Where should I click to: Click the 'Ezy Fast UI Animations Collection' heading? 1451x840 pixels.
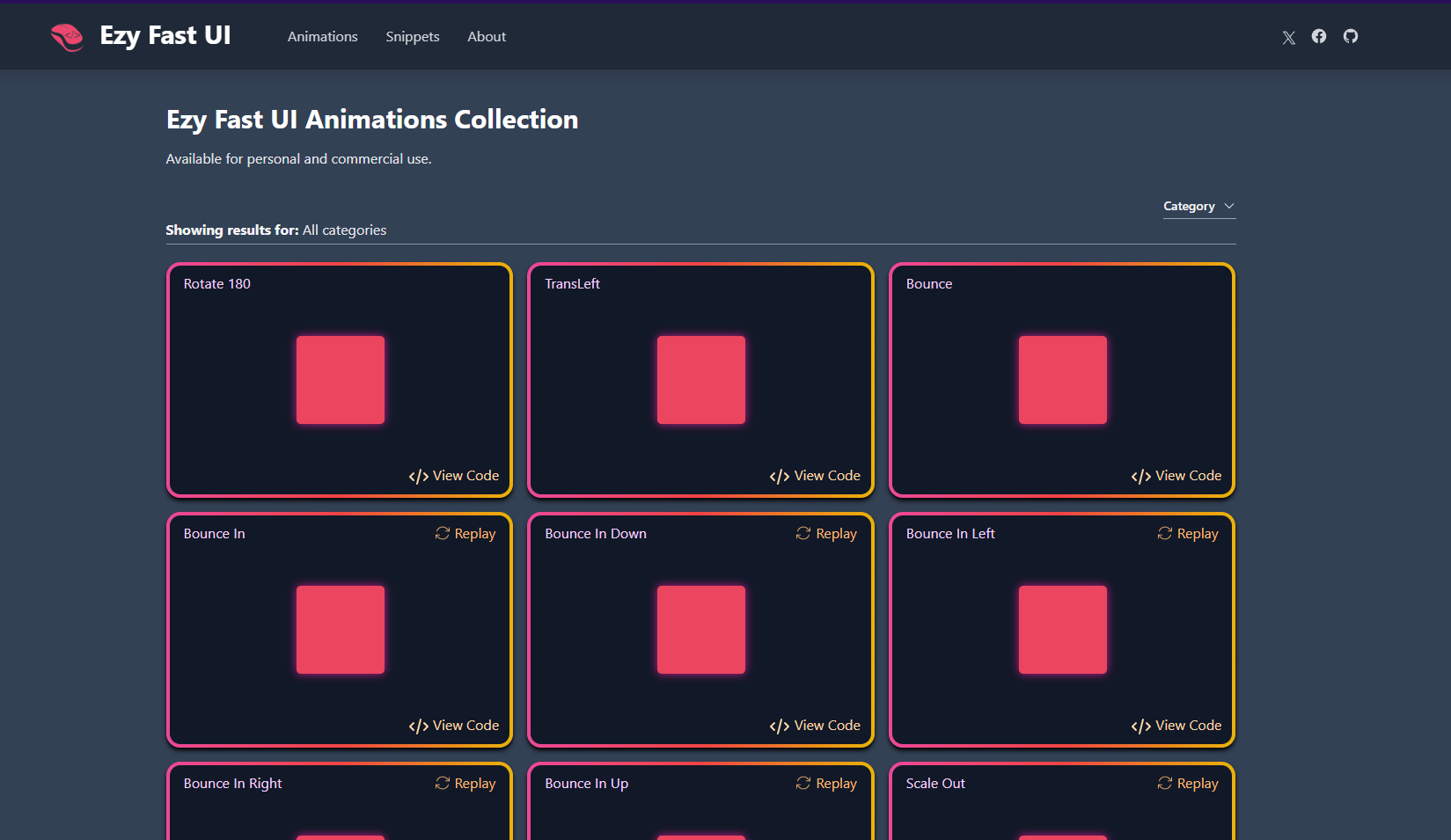point(372,120)
